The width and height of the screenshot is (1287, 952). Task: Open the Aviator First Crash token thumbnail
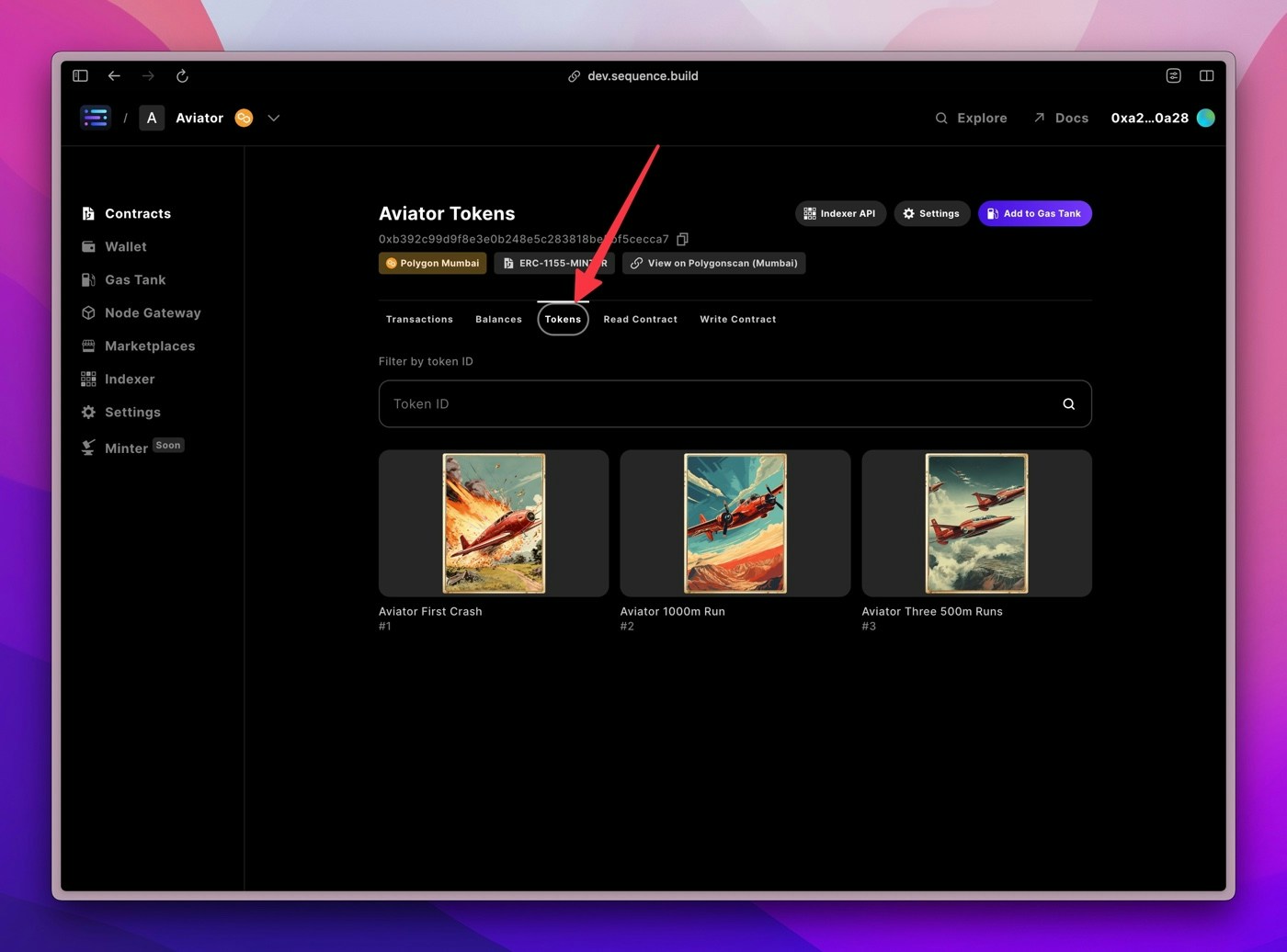point(494,523)
